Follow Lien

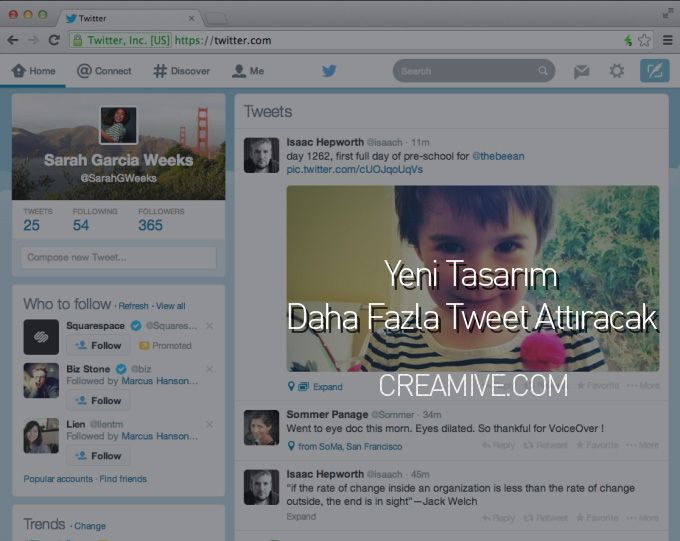[x=98, y=456]
